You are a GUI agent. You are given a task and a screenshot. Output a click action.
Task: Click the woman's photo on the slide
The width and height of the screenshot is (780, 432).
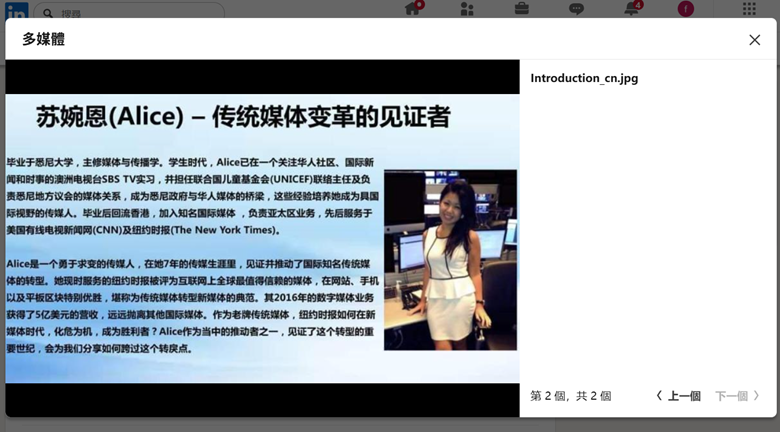450,260
